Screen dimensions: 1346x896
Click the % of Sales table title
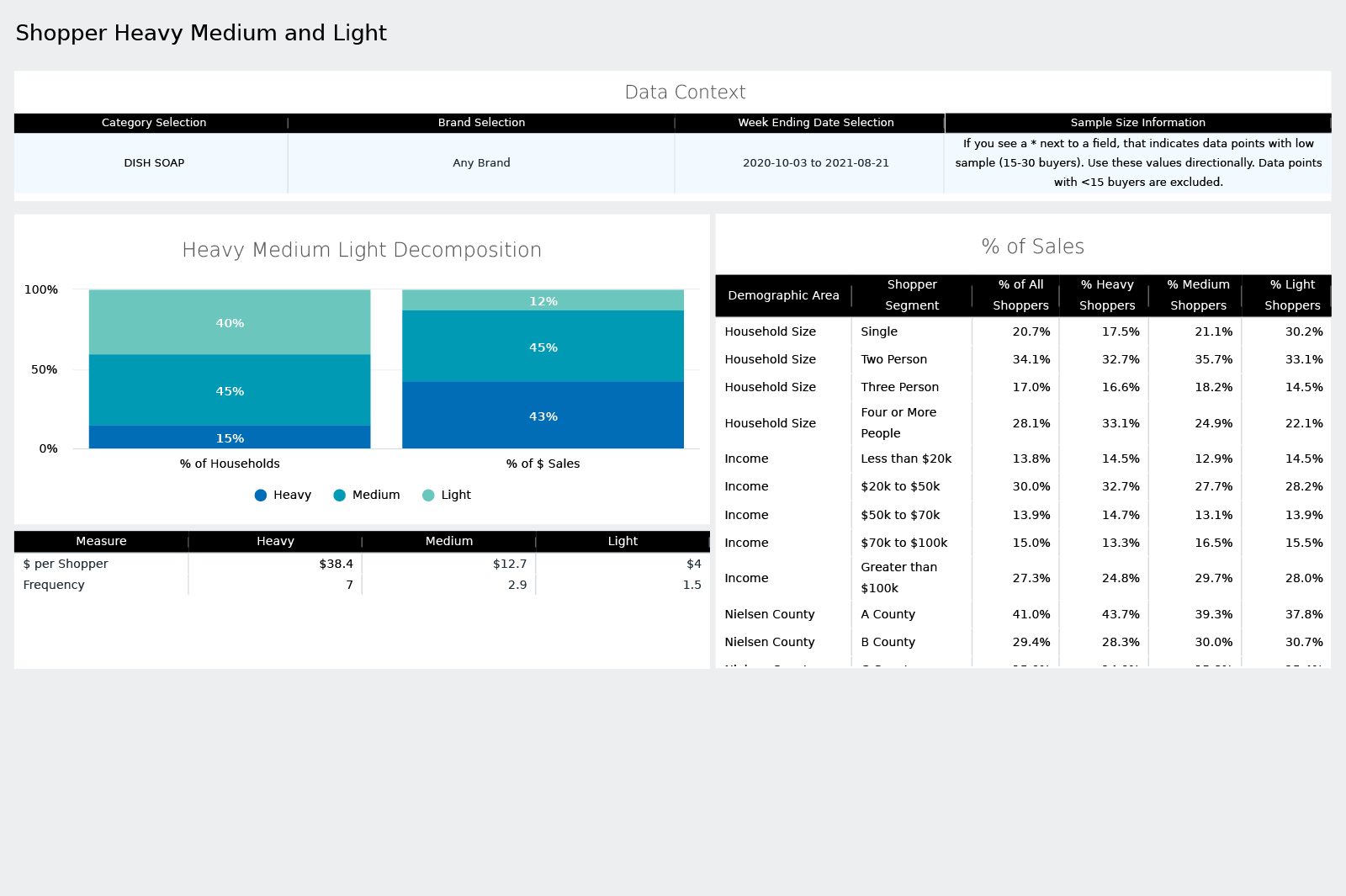[x=1032, y=247]
